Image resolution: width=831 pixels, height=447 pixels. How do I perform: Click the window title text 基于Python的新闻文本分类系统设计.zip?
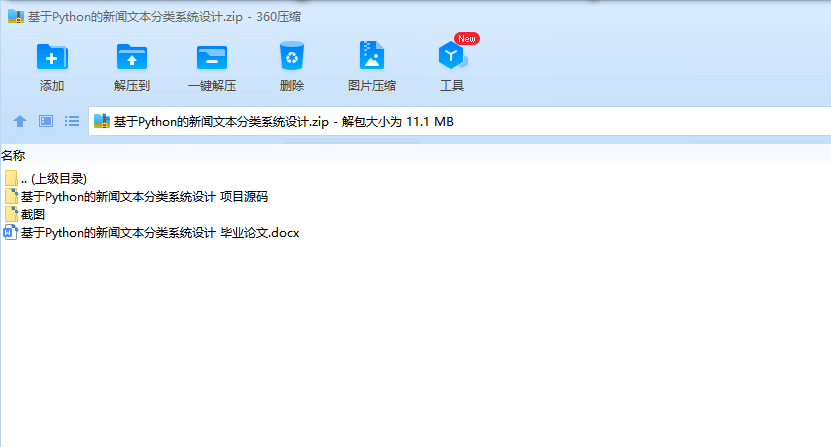click(135, 17)
